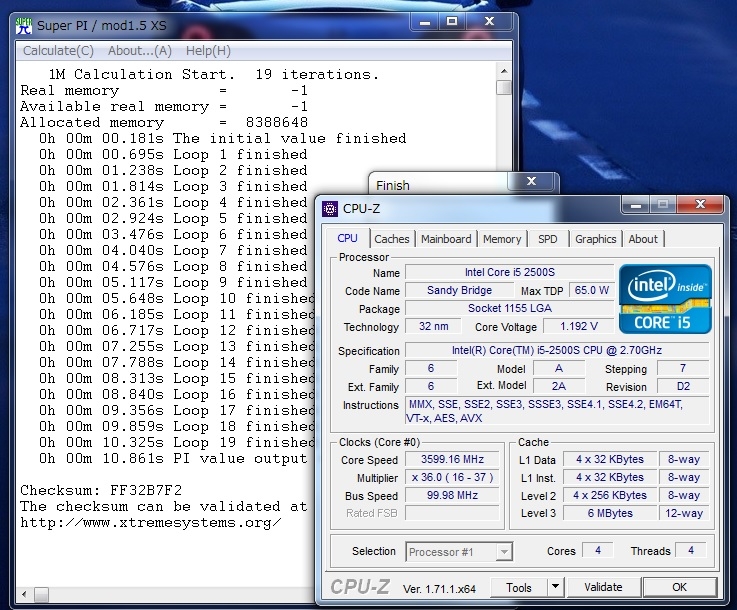Click the "Allocated memory = 8388648" line
The height and width of the screenshot is (610, 737).
click(164, 122)
